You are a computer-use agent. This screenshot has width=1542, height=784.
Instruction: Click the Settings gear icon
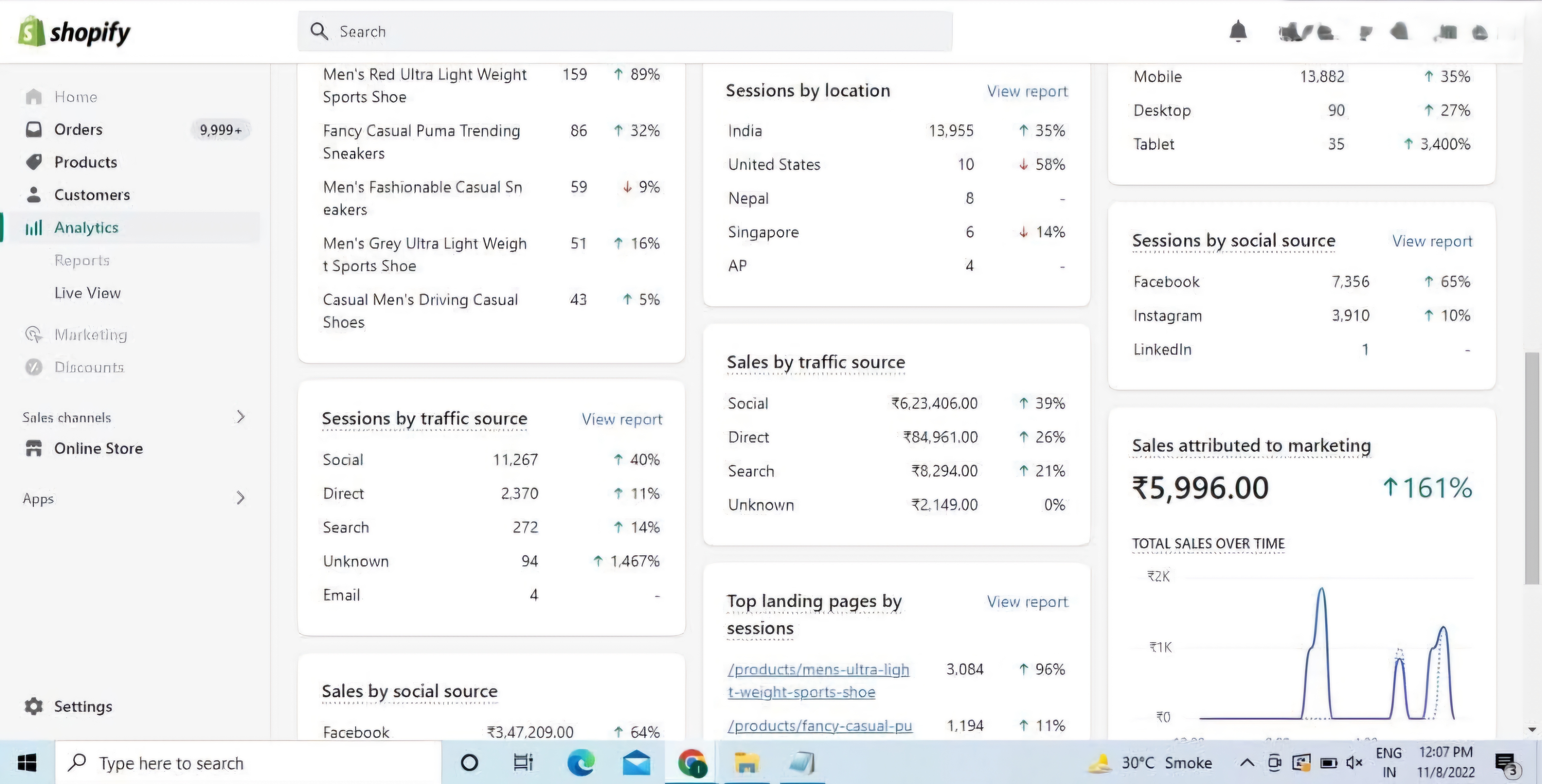pyautogui.click(x=34, y=706)
